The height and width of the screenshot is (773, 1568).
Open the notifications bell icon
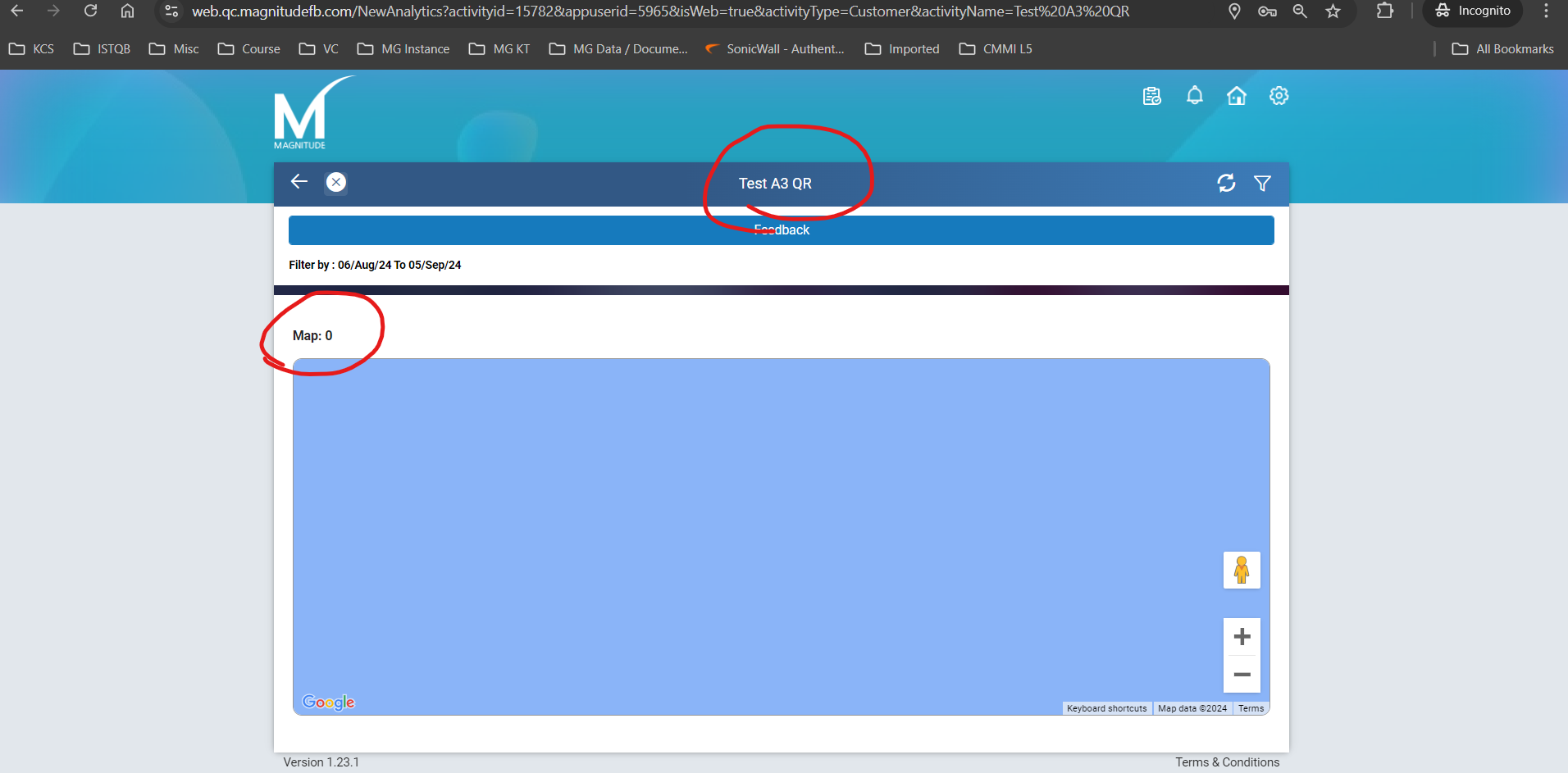click(1195, 96)
